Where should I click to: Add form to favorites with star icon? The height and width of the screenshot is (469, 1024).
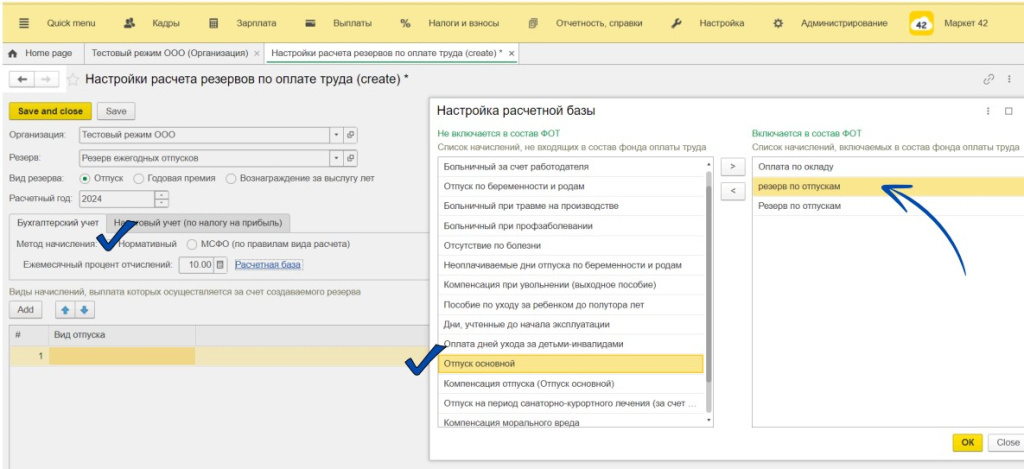pos(73,79)
